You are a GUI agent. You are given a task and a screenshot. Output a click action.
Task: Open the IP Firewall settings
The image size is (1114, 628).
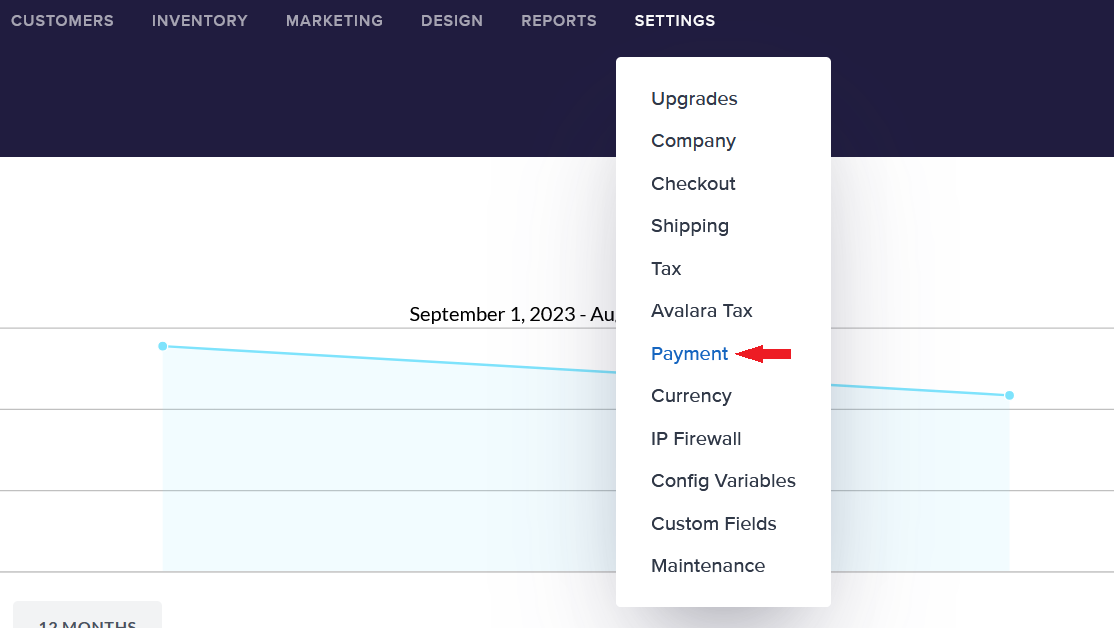click(696, 439)
